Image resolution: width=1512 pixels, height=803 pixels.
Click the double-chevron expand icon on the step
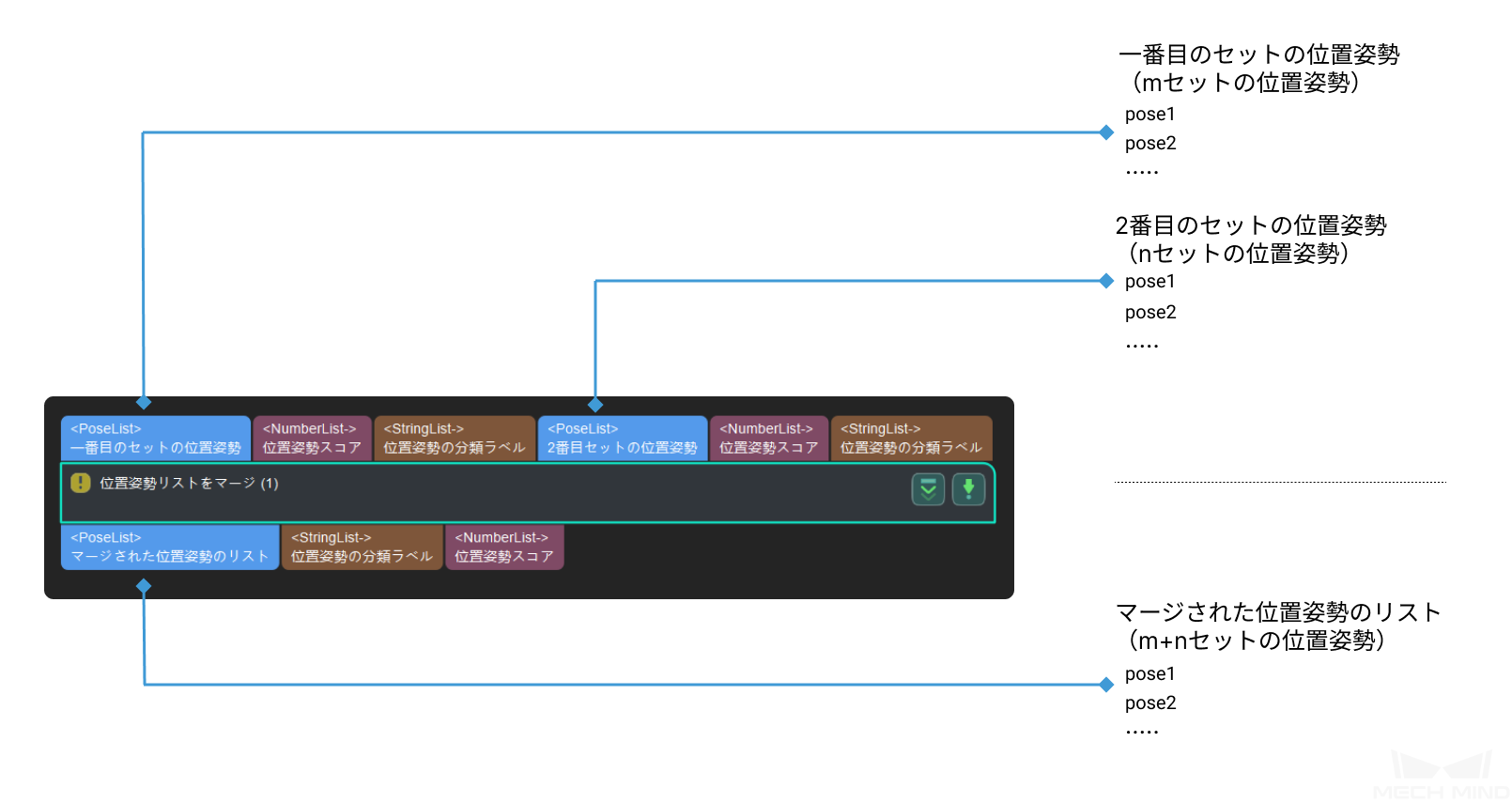click(x=928, y=489)
